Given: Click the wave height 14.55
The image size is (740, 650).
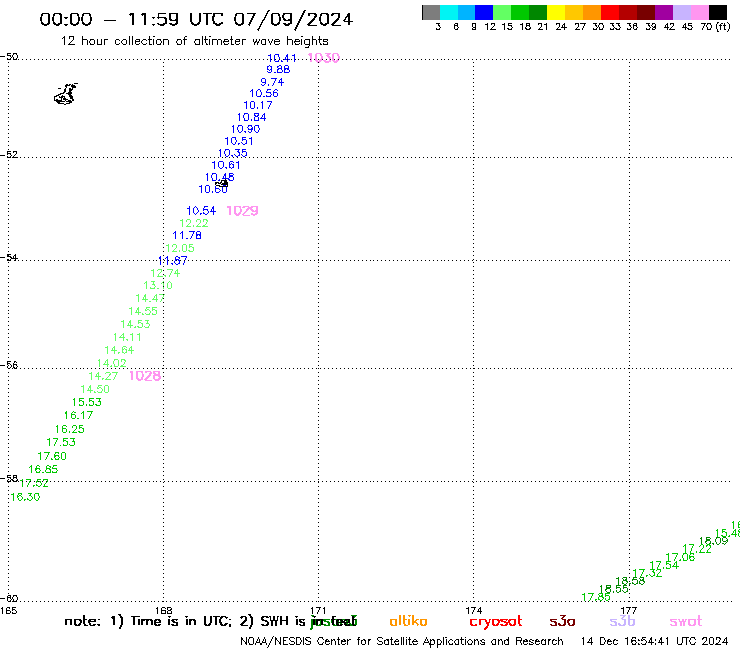Looking at the screenshot, I should pyautogui.click(x=143, y=311).
